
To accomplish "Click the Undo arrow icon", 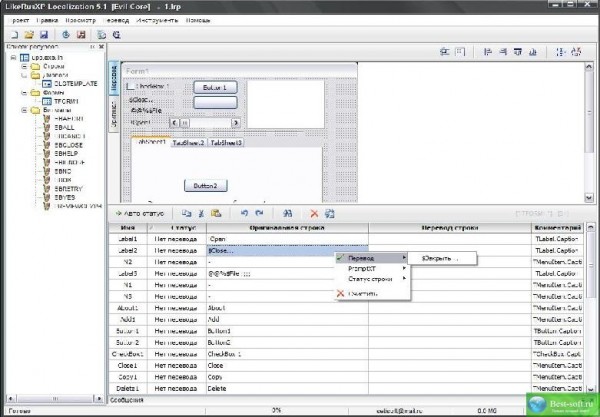I will (244, 213).
